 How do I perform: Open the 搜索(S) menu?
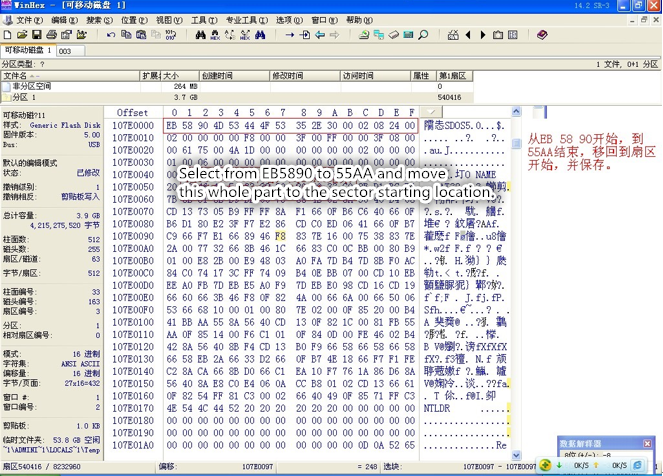(99, 20)
